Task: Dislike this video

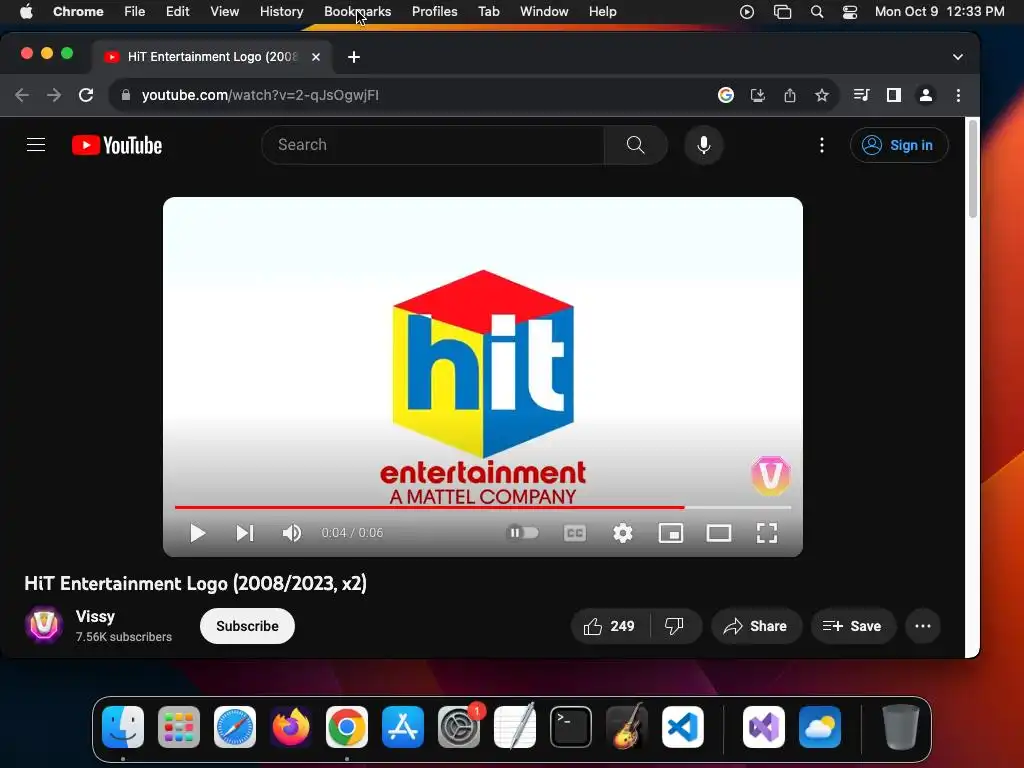Action: coord(675,626)
